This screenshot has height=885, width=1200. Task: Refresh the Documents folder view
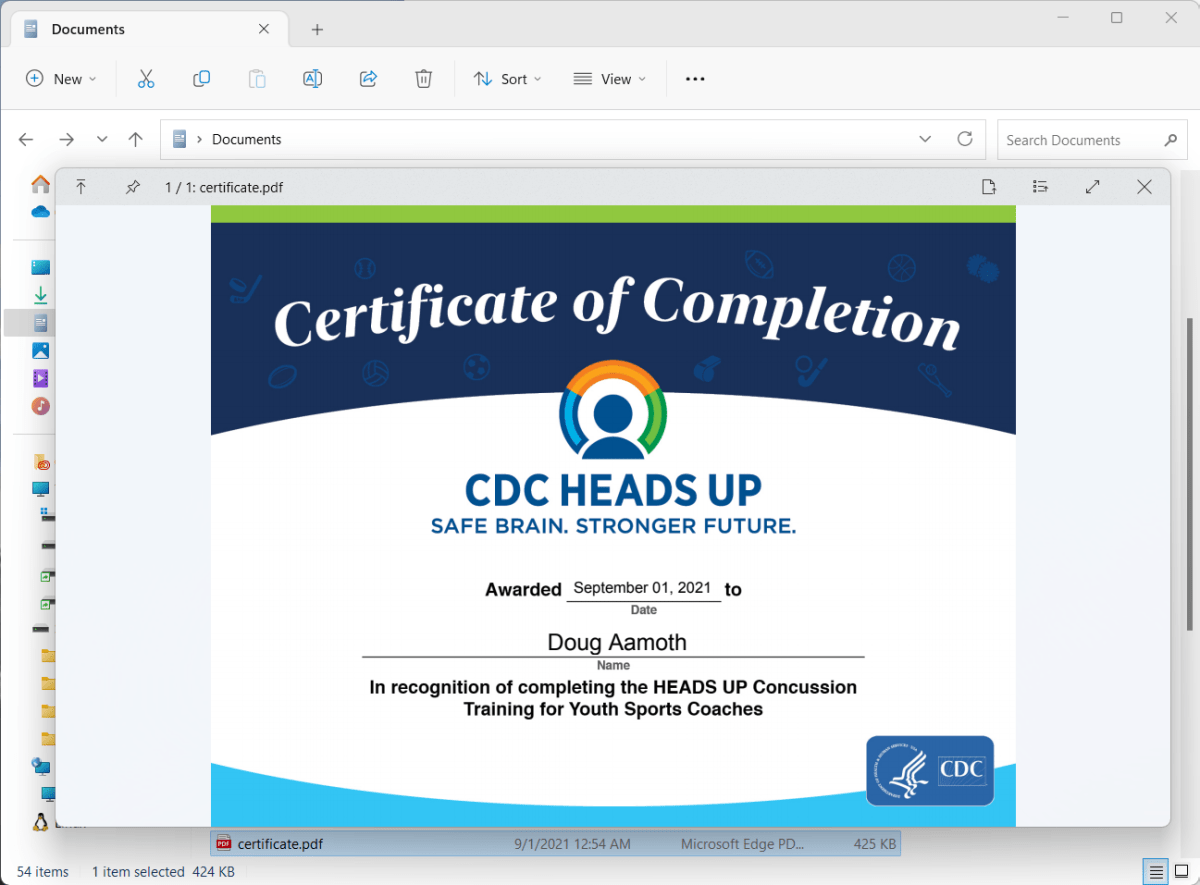pyautogui.click(x=965, y=139)
